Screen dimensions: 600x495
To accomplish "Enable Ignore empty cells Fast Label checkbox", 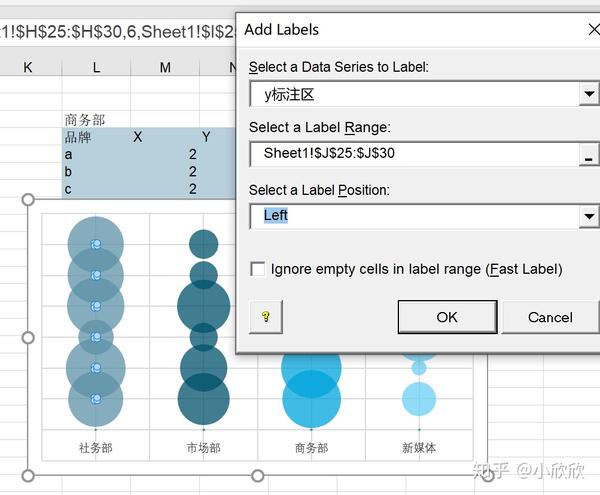I will point(257,269).
